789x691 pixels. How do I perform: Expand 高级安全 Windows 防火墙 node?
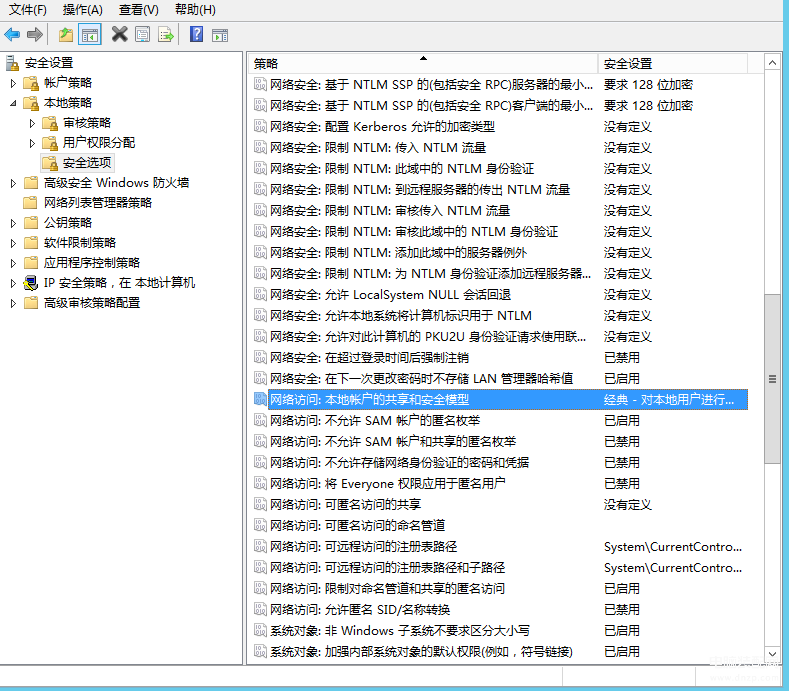click(13, 183)
